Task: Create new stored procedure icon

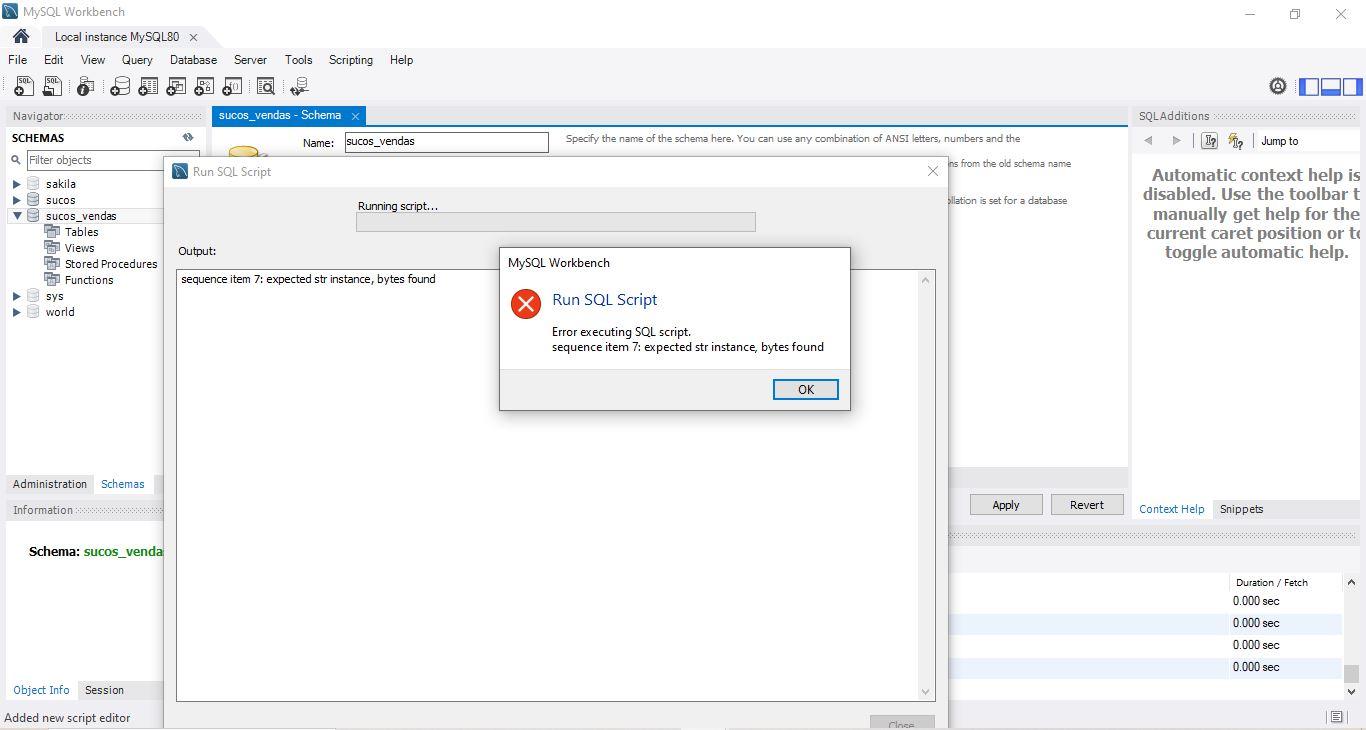Action: tap(204, 87)
